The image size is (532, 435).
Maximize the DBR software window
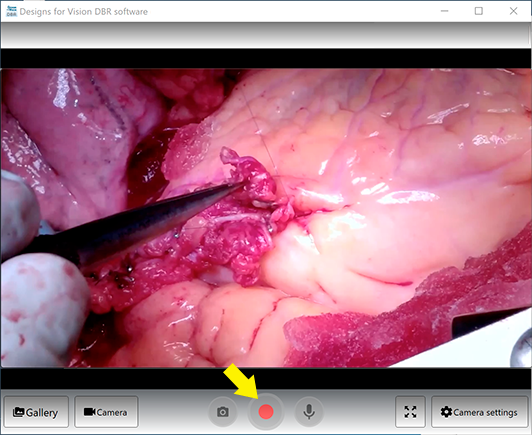pyautogui.click(x=478, y=11)
